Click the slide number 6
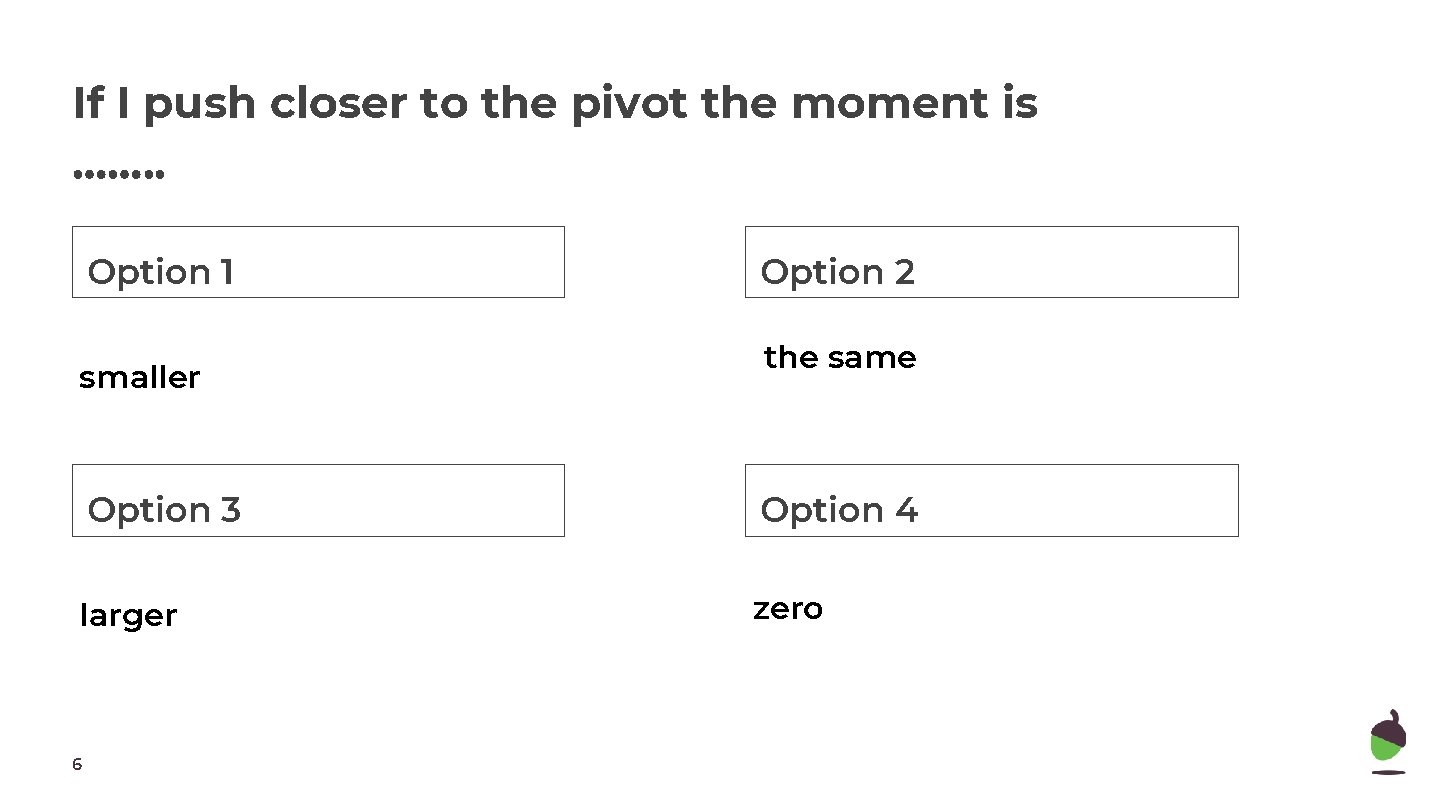 pos(77,765)
